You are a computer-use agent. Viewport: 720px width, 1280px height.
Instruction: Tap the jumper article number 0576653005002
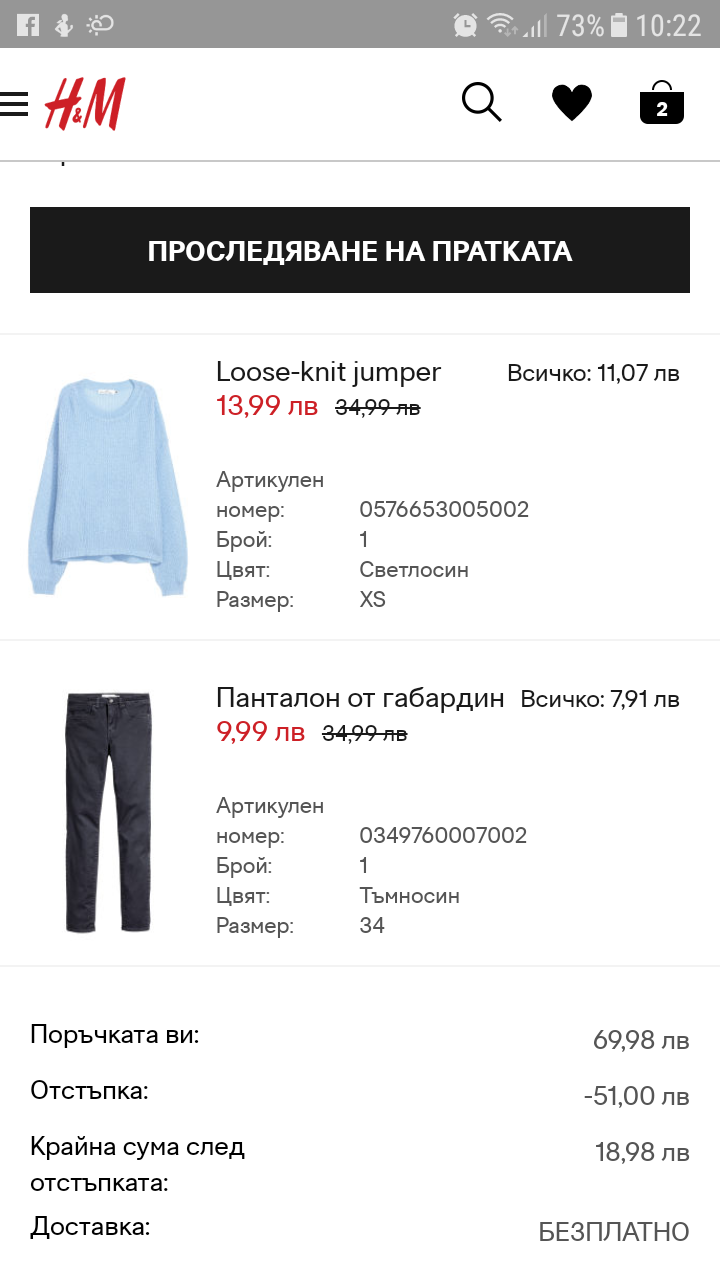[x=444, y=510]
